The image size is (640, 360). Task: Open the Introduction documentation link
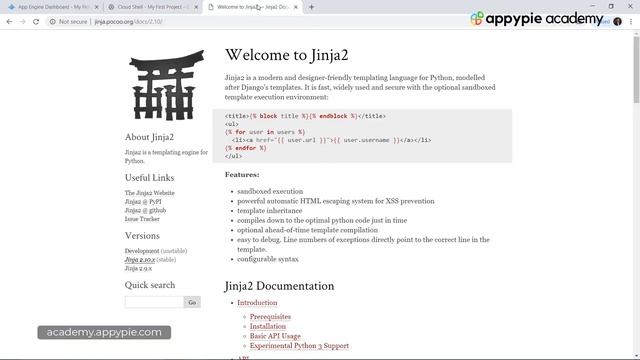click(257, 302)
